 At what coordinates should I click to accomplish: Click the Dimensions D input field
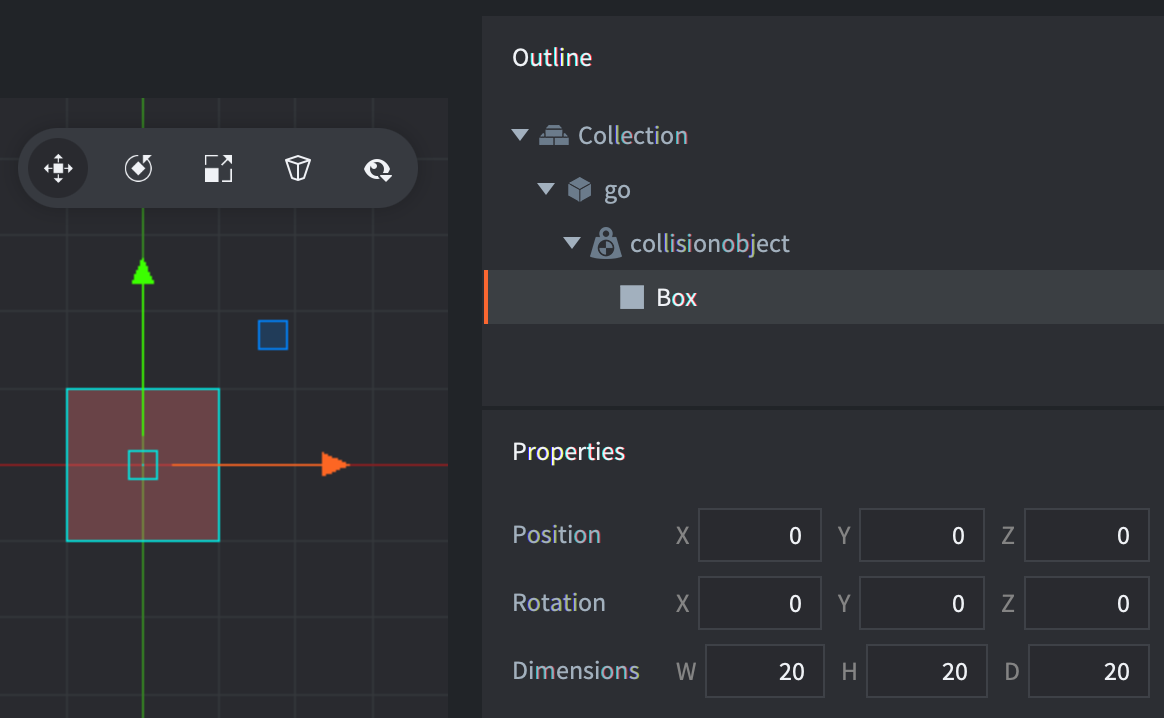click(1088, 671)
